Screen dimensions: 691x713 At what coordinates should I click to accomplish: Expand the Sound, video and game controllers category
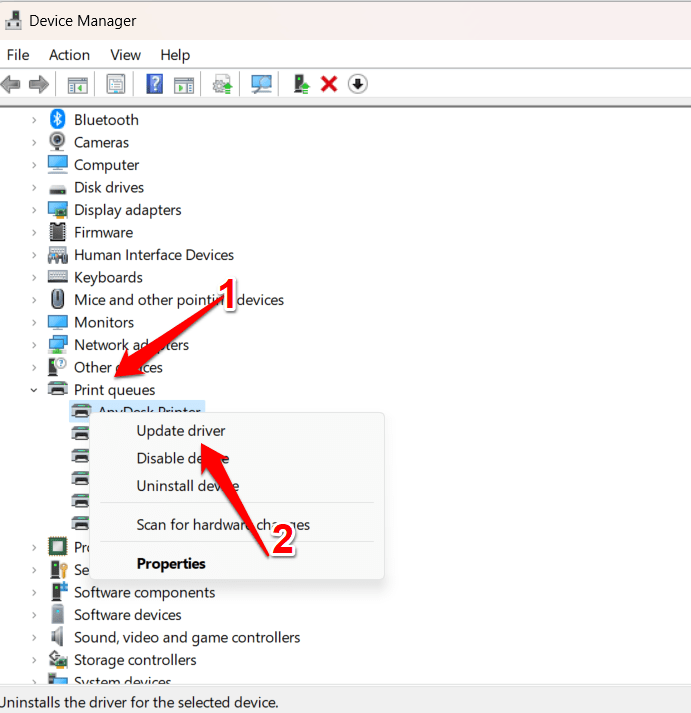pos(34,638)
